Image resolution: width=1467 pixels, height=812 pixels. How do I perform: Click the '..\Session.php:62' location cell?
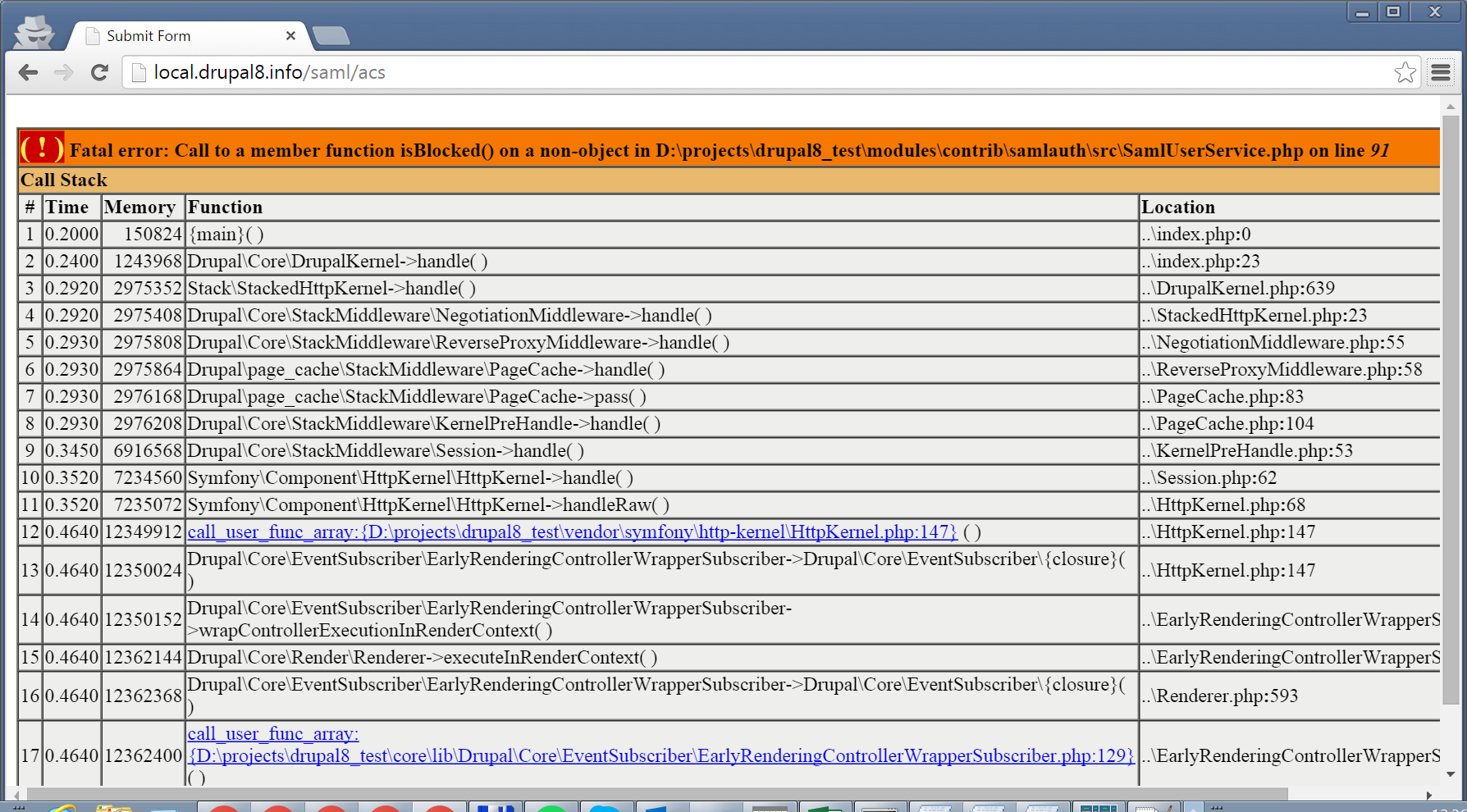tap(1290, 477)
